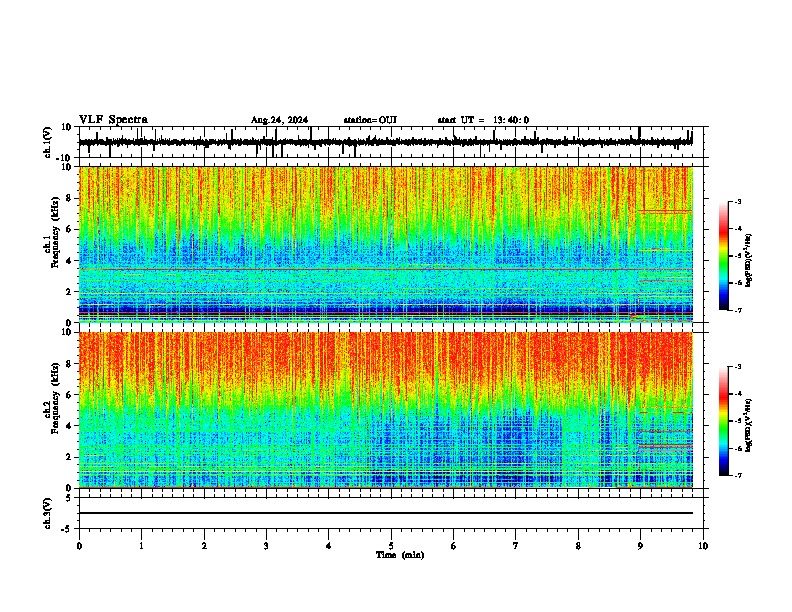Click the "-7" tick on ch.2 colorbar
Viewport: 792px width, 612px height.
[x=737, y=475]
